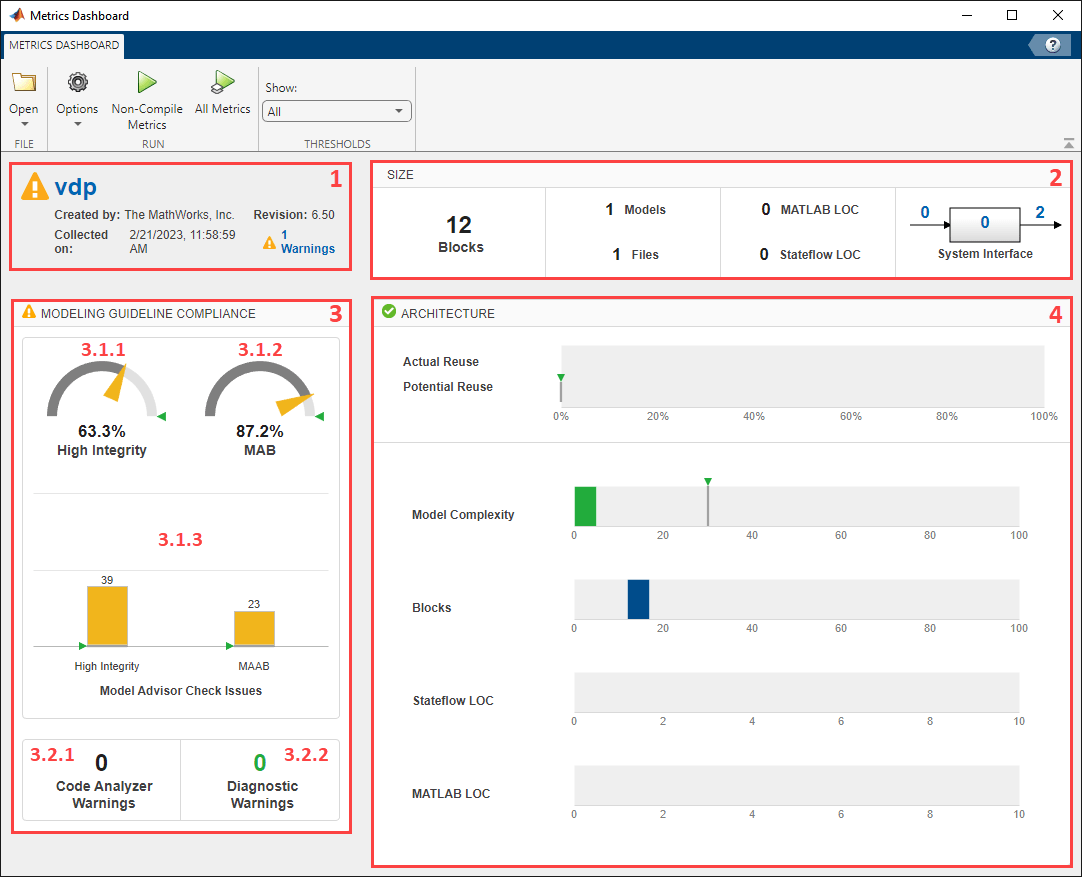Image resolution: width=1082 pixels, height=877 pixels.
Task: Click the Open folder icon
Action: pyautogui.click(x=23, y=84)
